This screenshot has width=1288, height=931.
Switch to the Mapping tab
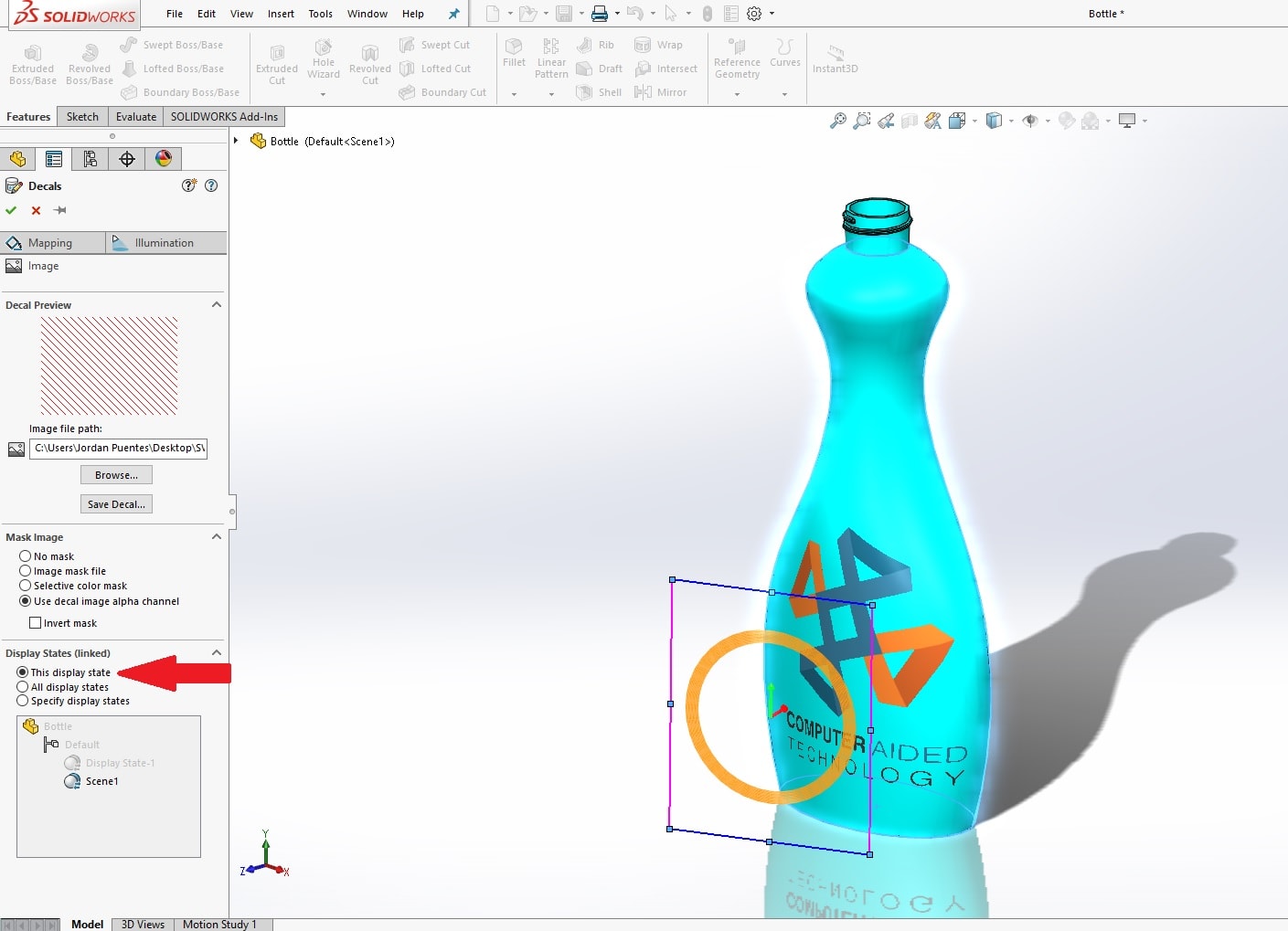point(53,243)
